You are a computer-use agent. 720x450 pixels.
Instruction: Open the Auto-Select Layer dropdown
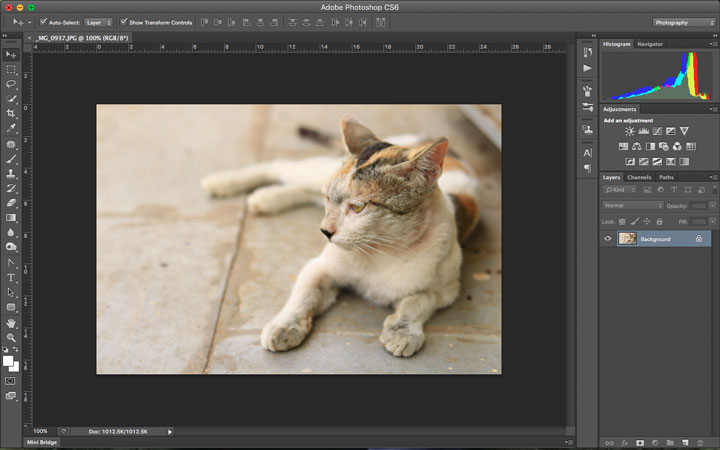[x=98, y=21]
